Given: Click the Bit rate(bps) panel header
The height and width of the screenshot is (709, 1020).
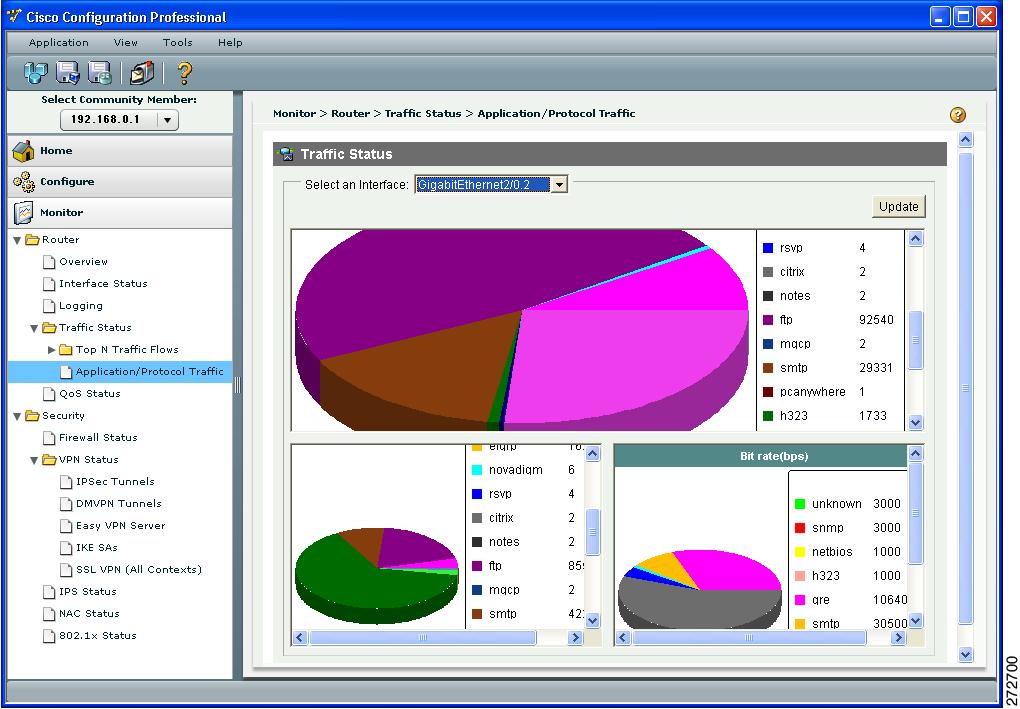Looking at the screenshot, I should (760, 456).
